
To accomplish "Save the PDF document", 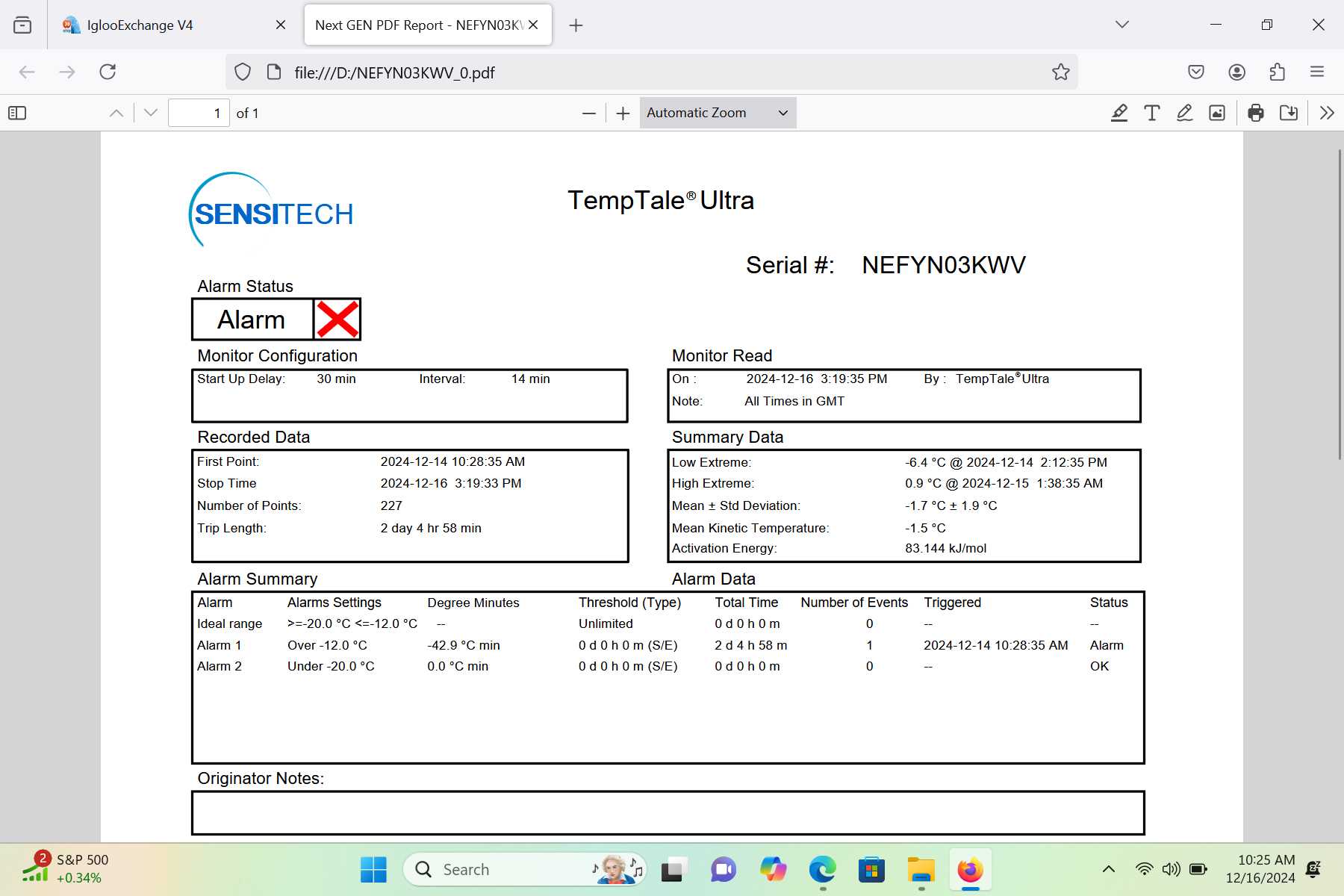I will coord(1289,113).
